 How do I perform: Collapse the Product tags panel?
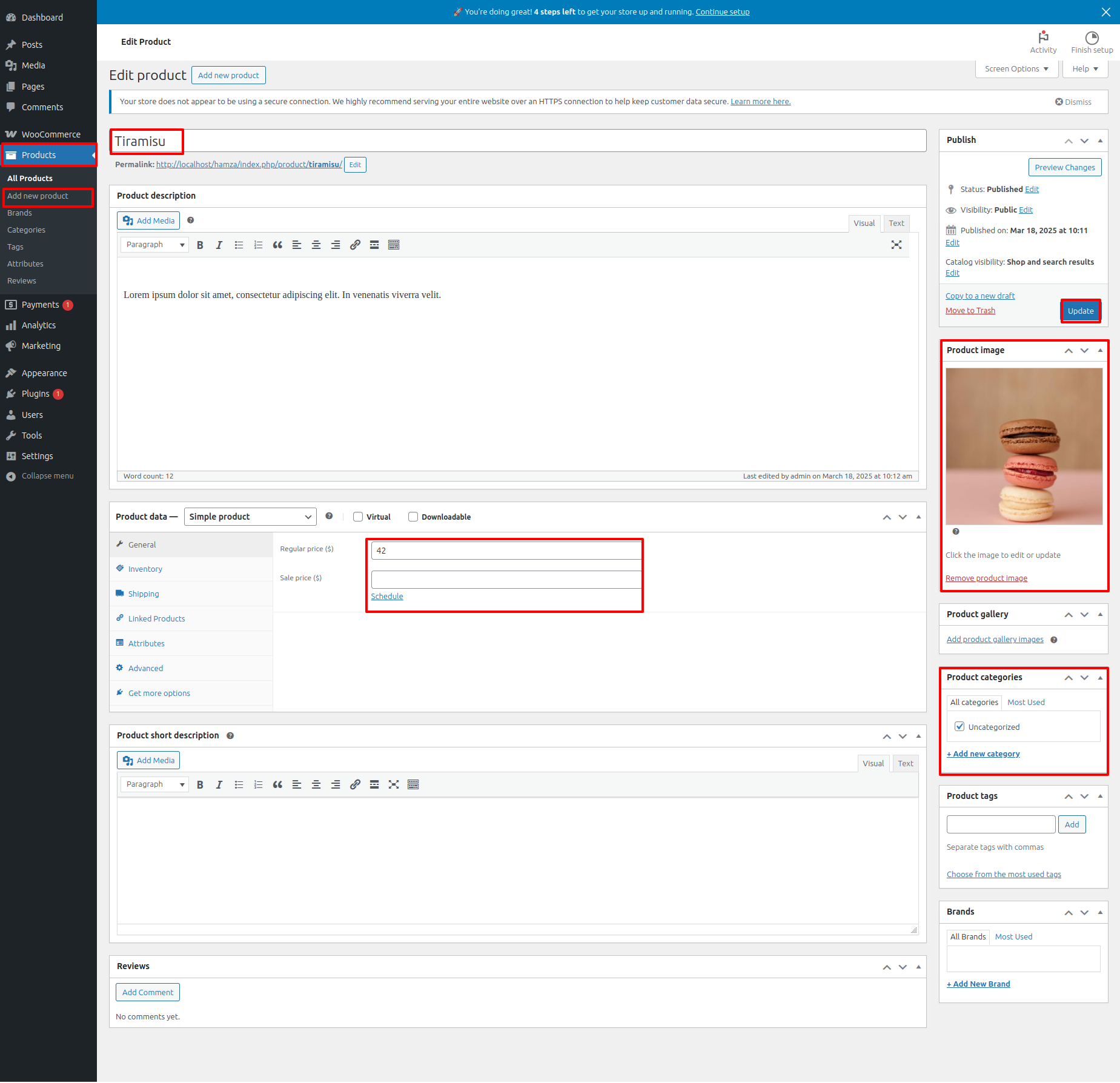click(1100, 797)
